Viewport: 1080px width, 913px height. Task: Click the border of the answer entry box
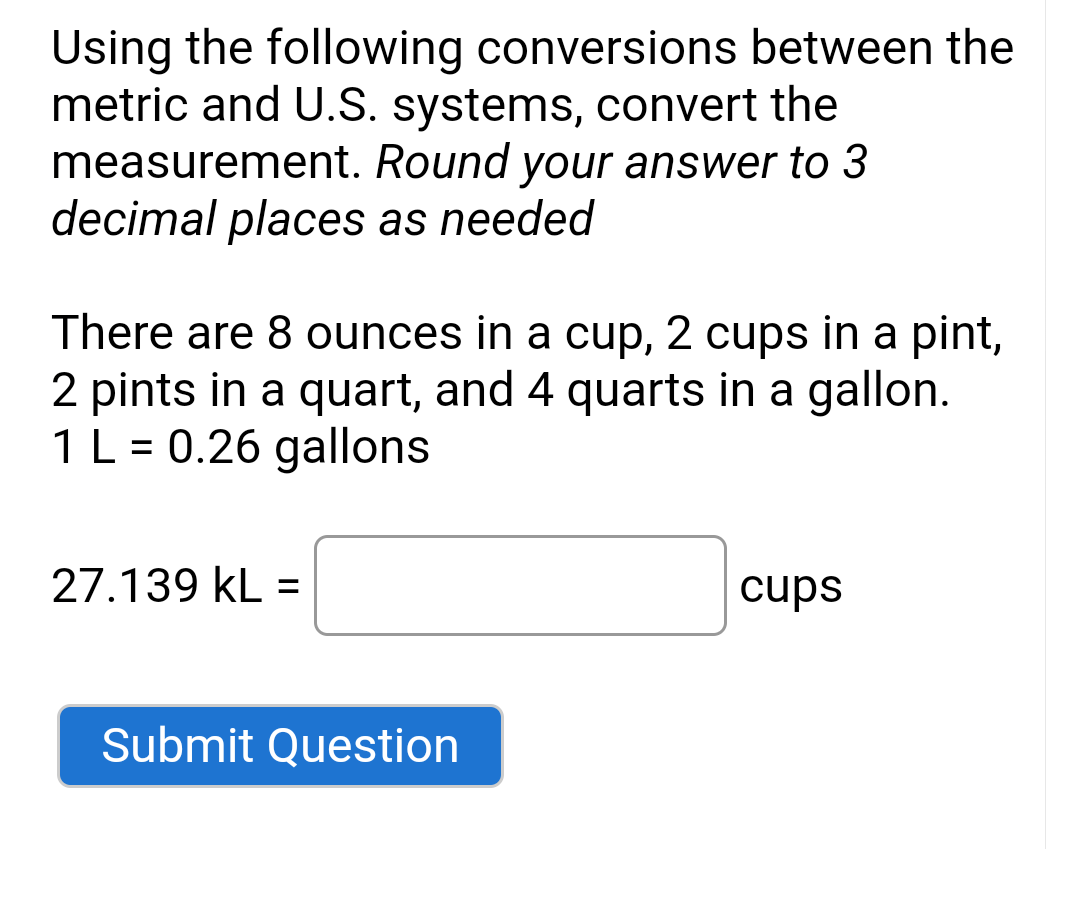(519, 537)
